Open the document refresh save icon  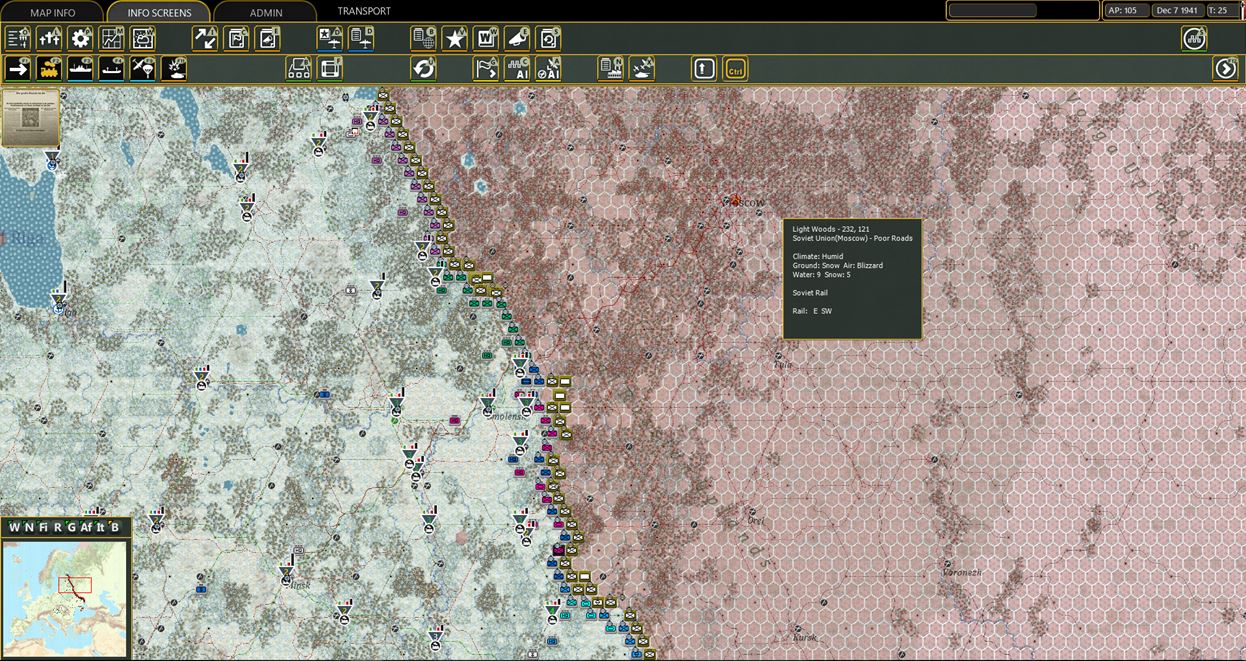[549, 39]
